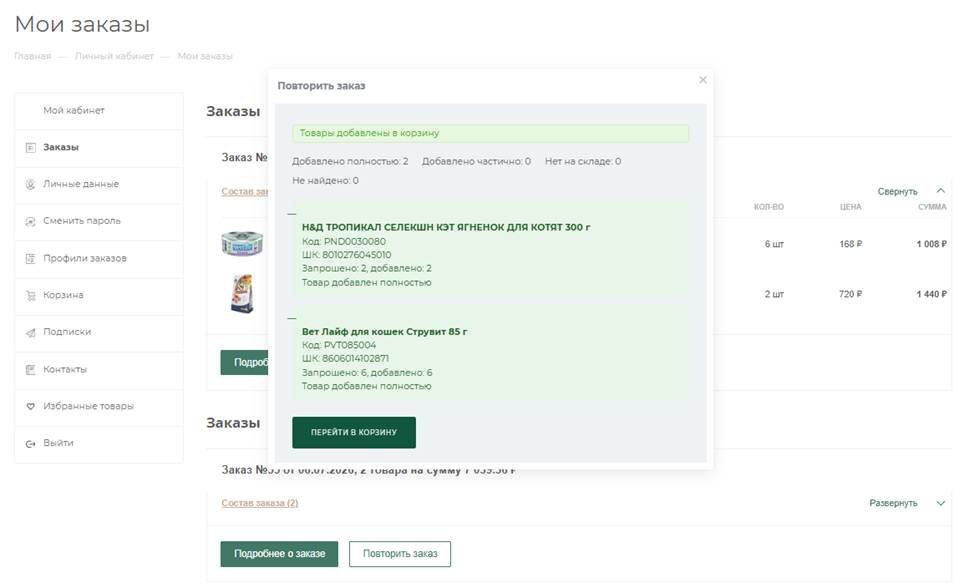Click the Профили заказов icon

click(x=30, y=258)
